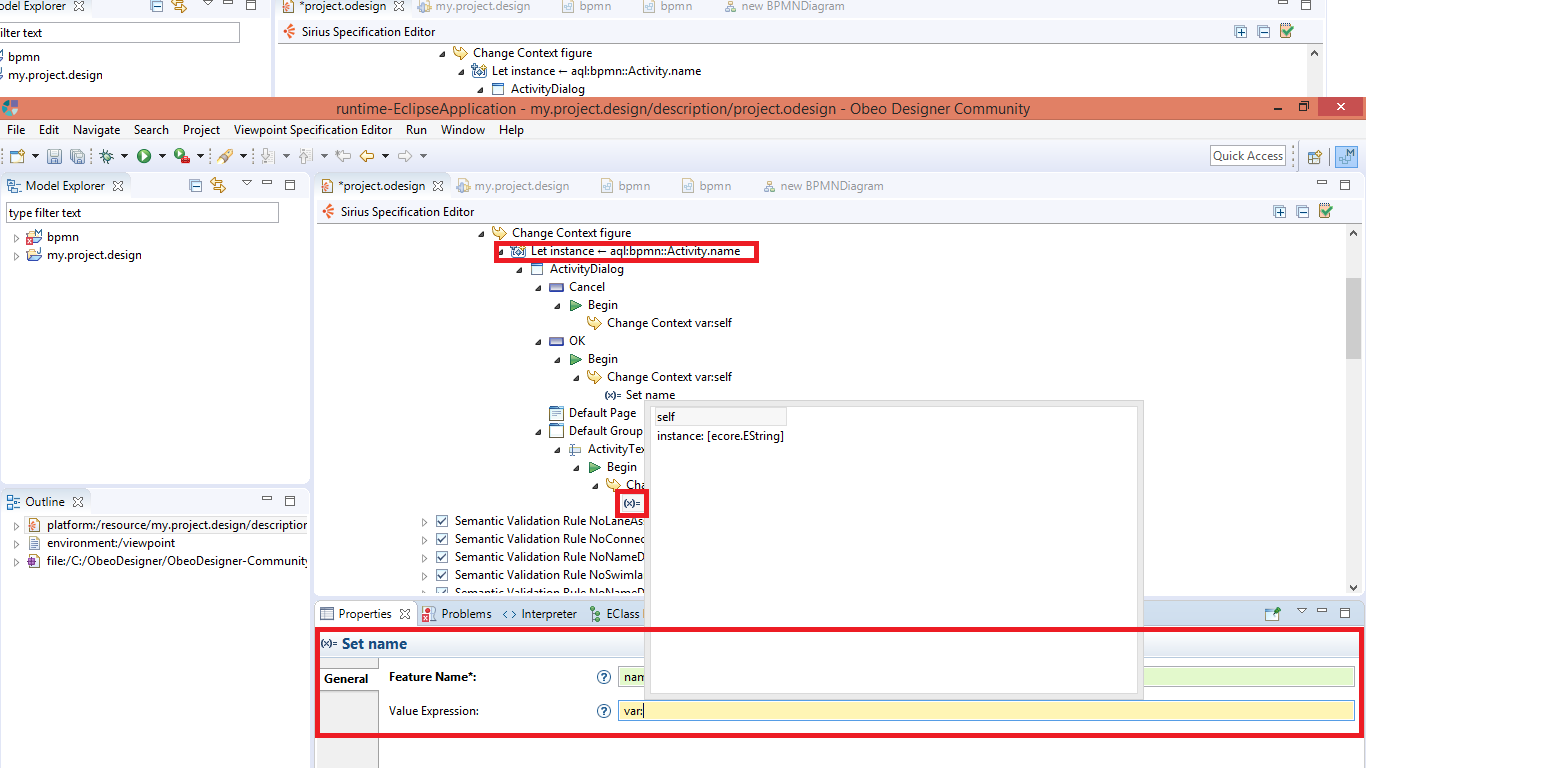Toggle Link with Editor in Model Explorer
This screenshot has width=1548, height=768.
218,185
